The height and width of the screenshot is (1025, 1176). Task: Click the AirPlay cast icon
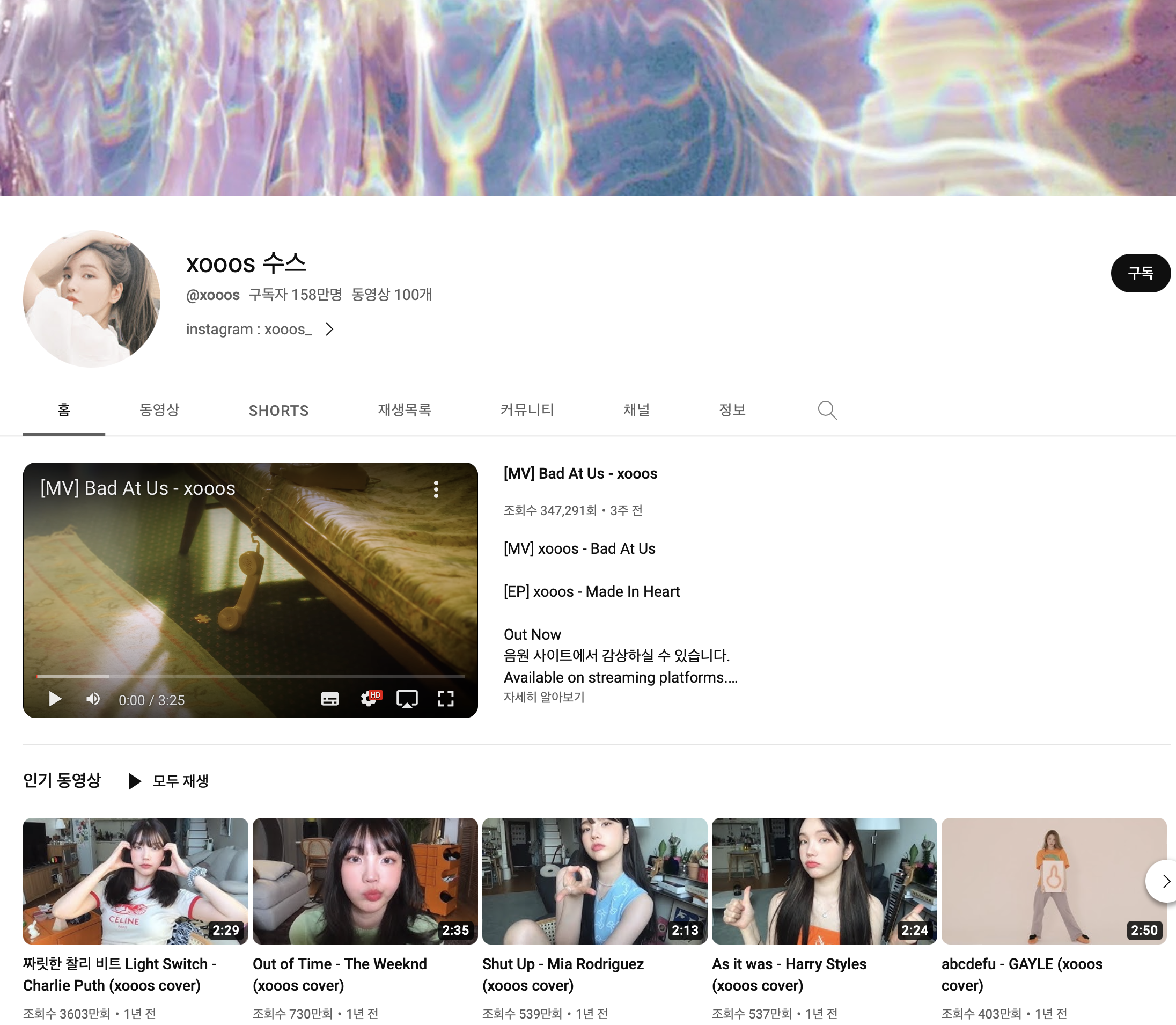point(407,699)
